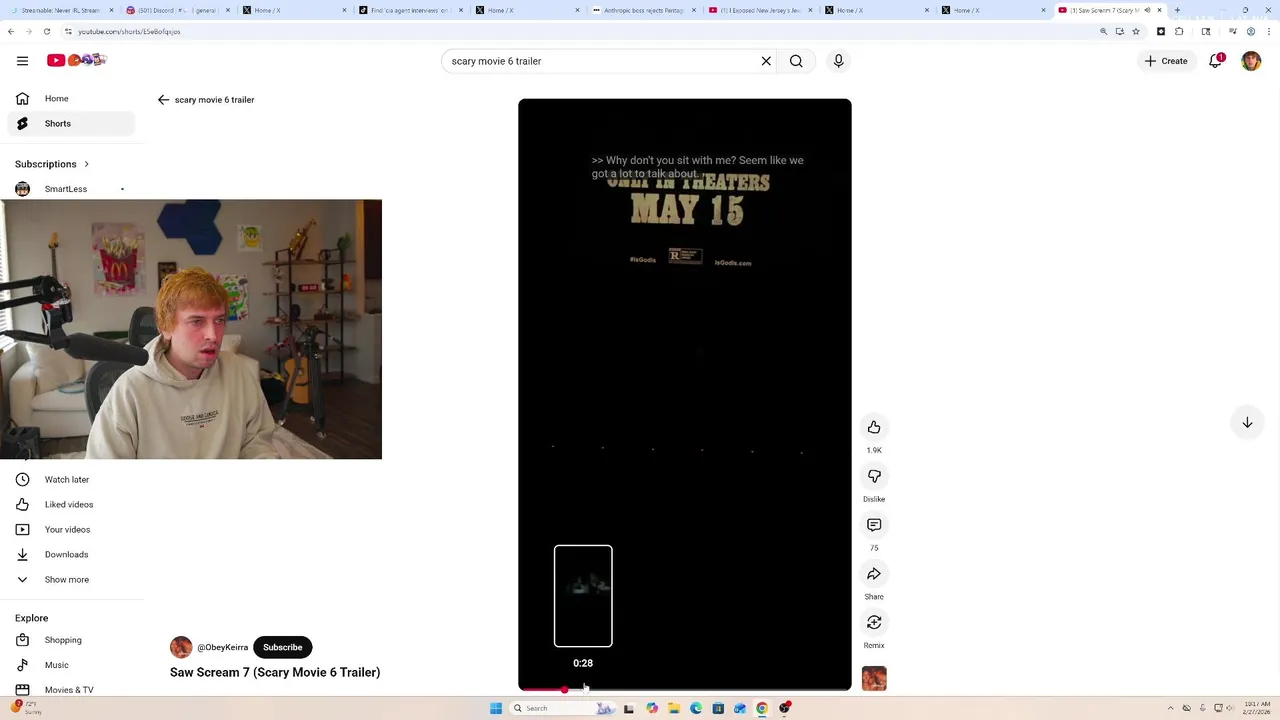
Task: Click the browser address bar URL
Action: coord(129,31)
